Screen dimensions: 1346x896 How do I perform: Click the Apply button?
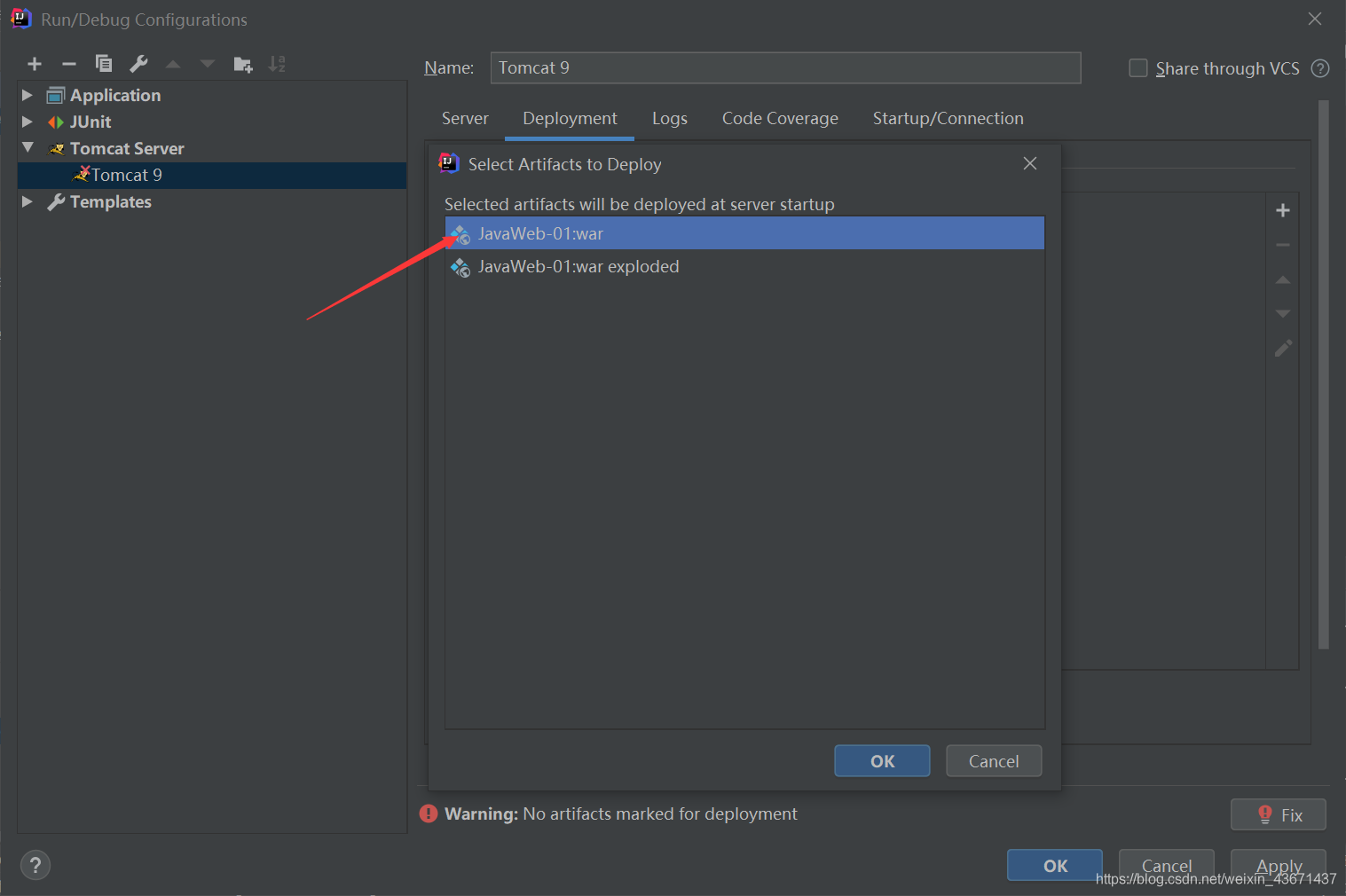1279,865
